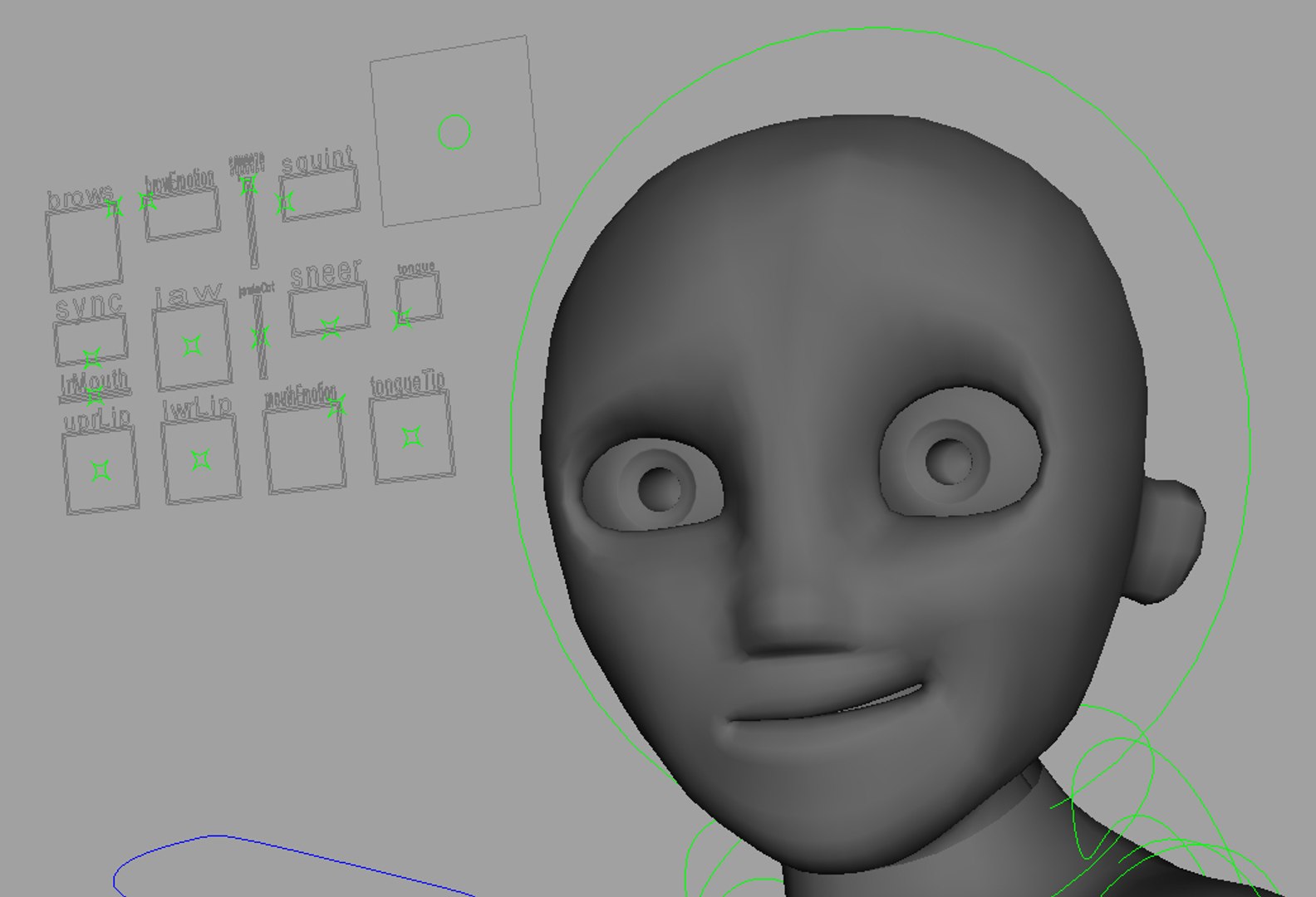This screenshot has width=1316, height=897.
Task: Select the lwrLip control handle
Action: pyautogui.click(x=200, y=459)
